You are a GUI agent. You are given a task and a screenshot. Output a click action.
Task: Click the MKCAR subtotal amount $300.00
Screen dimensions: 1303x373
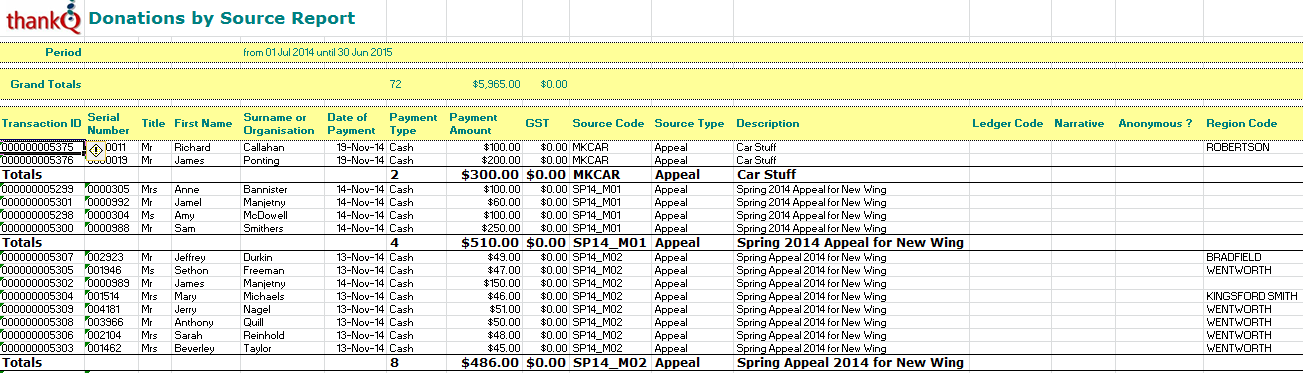490,174
